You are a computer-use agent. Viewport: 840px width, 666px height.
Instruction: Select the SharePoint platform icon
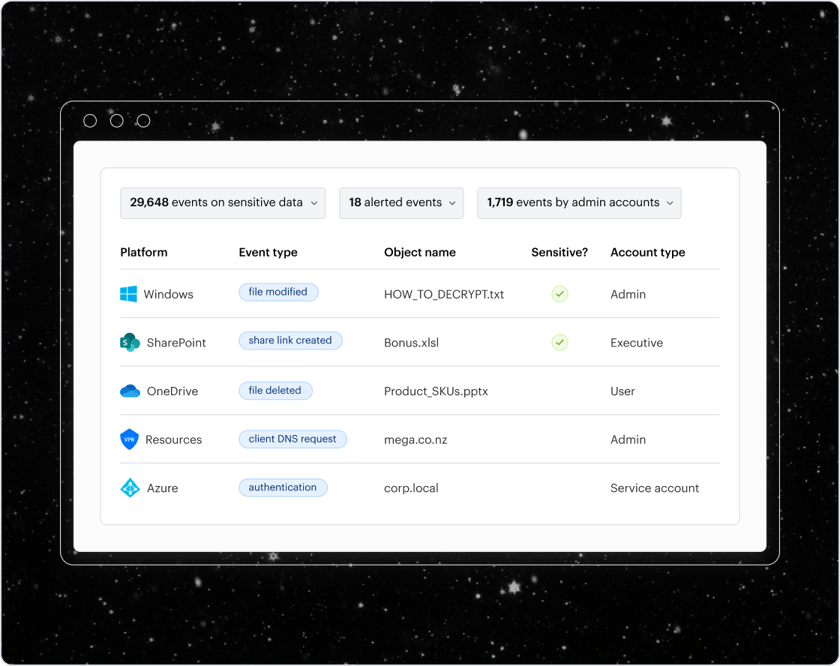[x=129, y=342]
